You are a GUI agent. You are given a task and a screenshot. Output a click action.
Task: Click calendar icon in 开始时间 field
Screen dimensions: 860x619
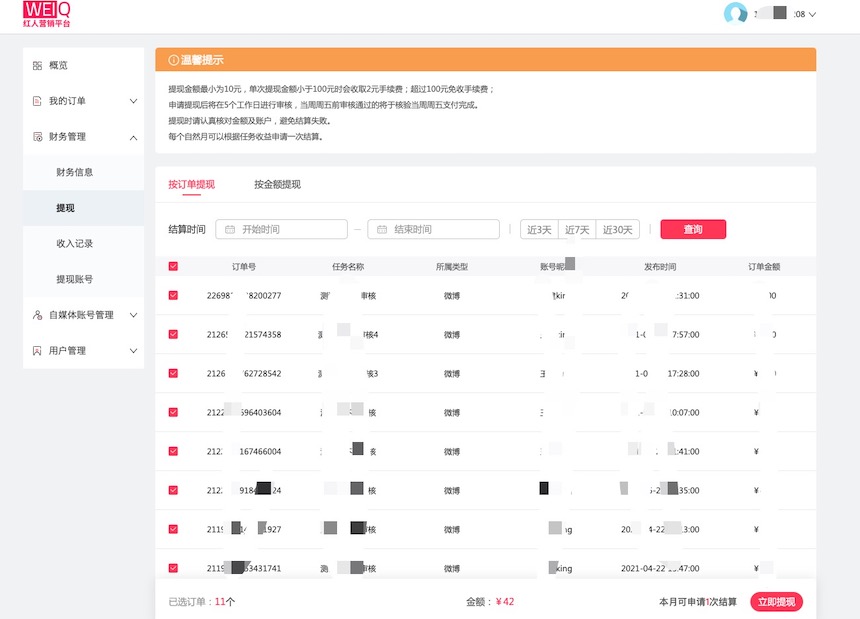point(230,230)
